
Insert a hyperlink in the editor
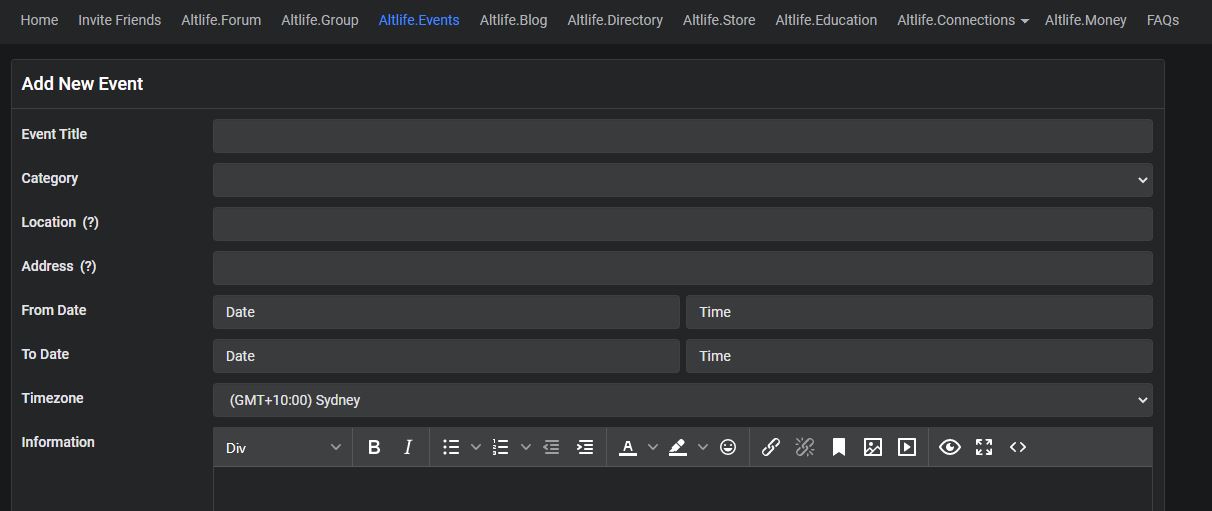coord(771,448)
